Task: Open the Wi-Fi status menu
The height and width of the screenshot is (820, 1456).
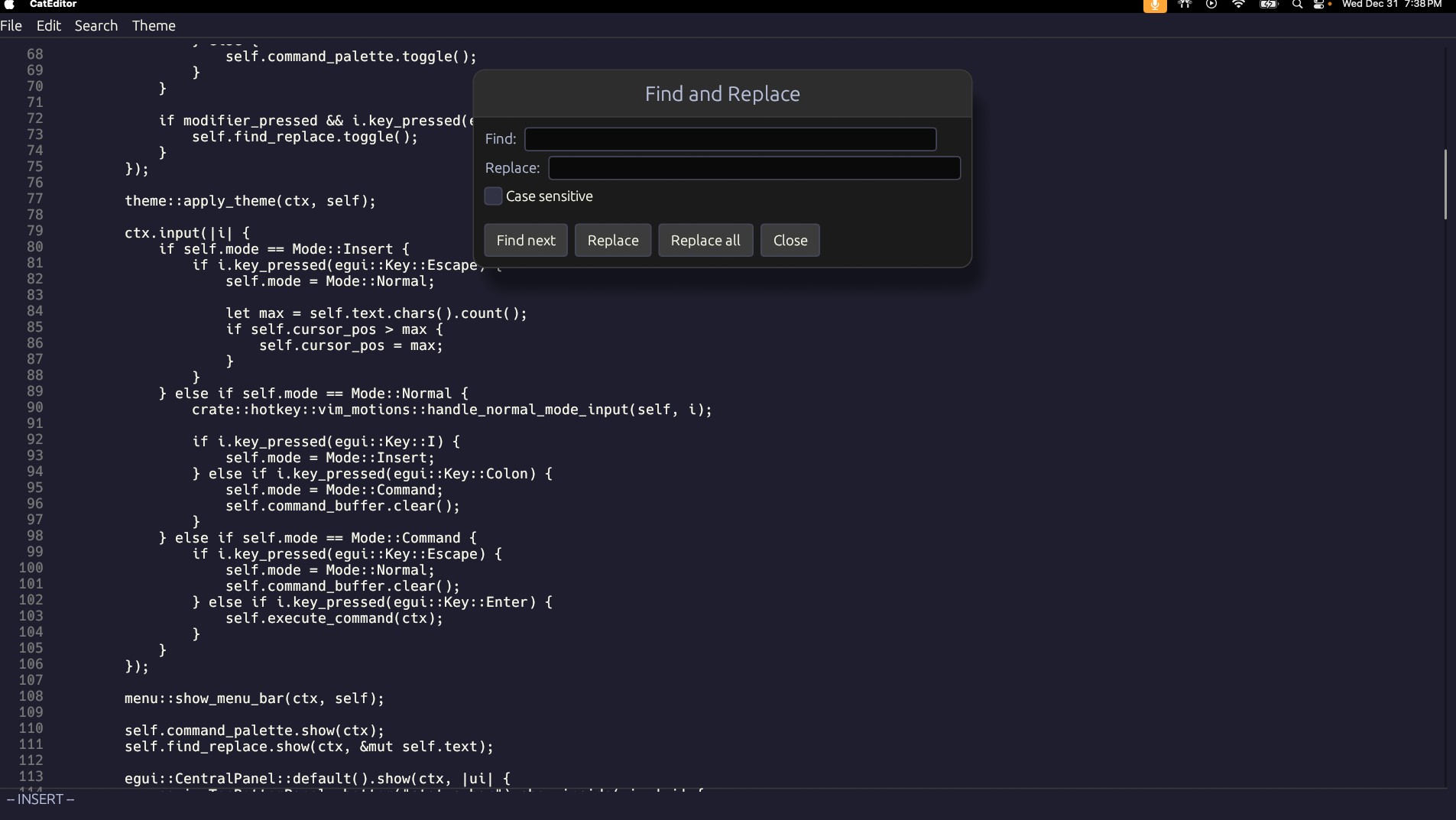Action: (1238, 5)
